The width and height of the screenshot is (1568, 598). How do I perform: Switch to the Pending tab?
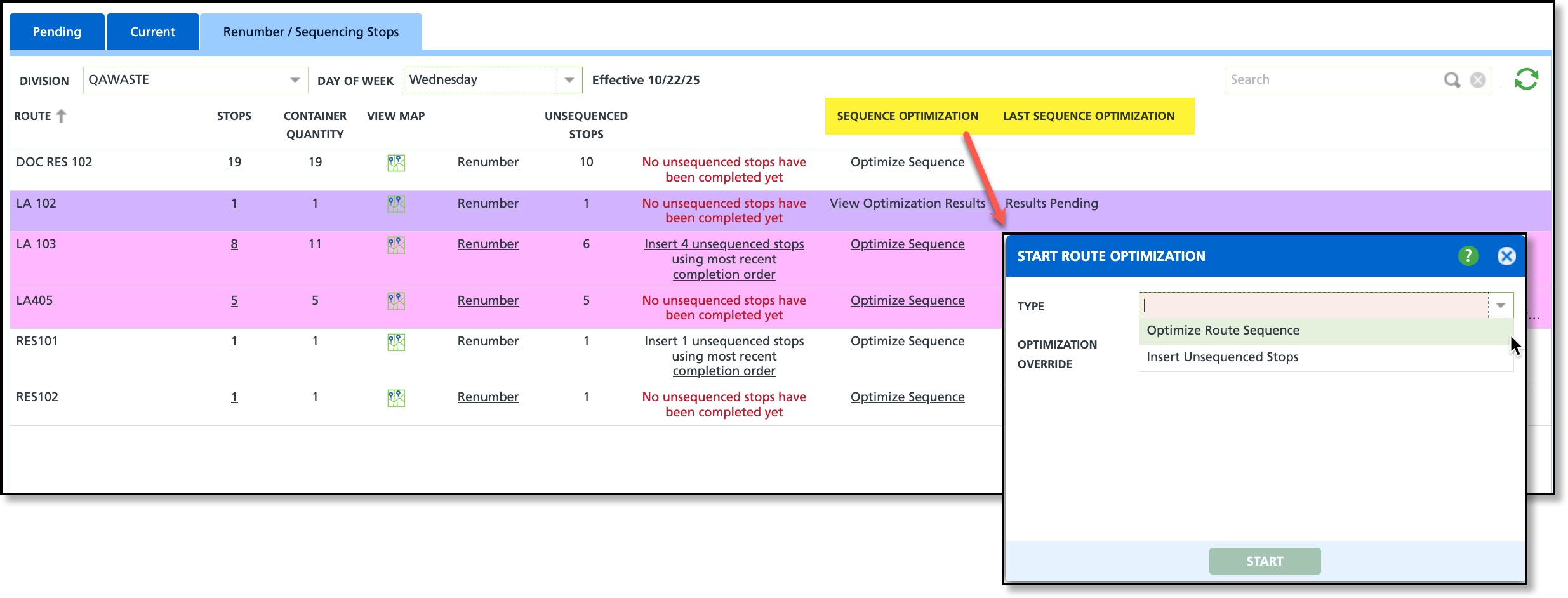[x=57, y=32]
